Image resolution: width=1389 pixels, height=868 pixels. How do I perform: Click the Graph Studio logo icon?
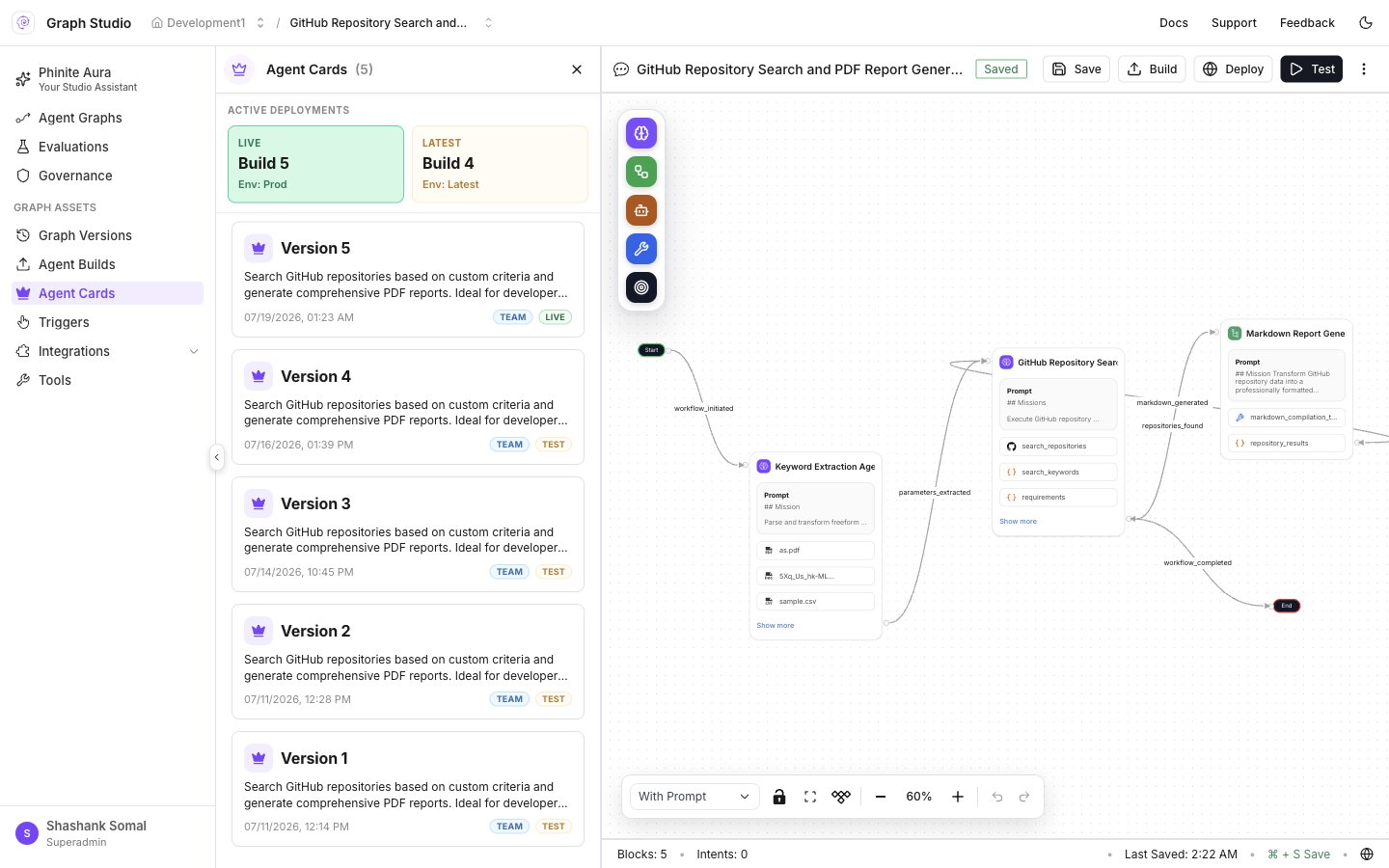pyautogui.click(x=23, y=22)
